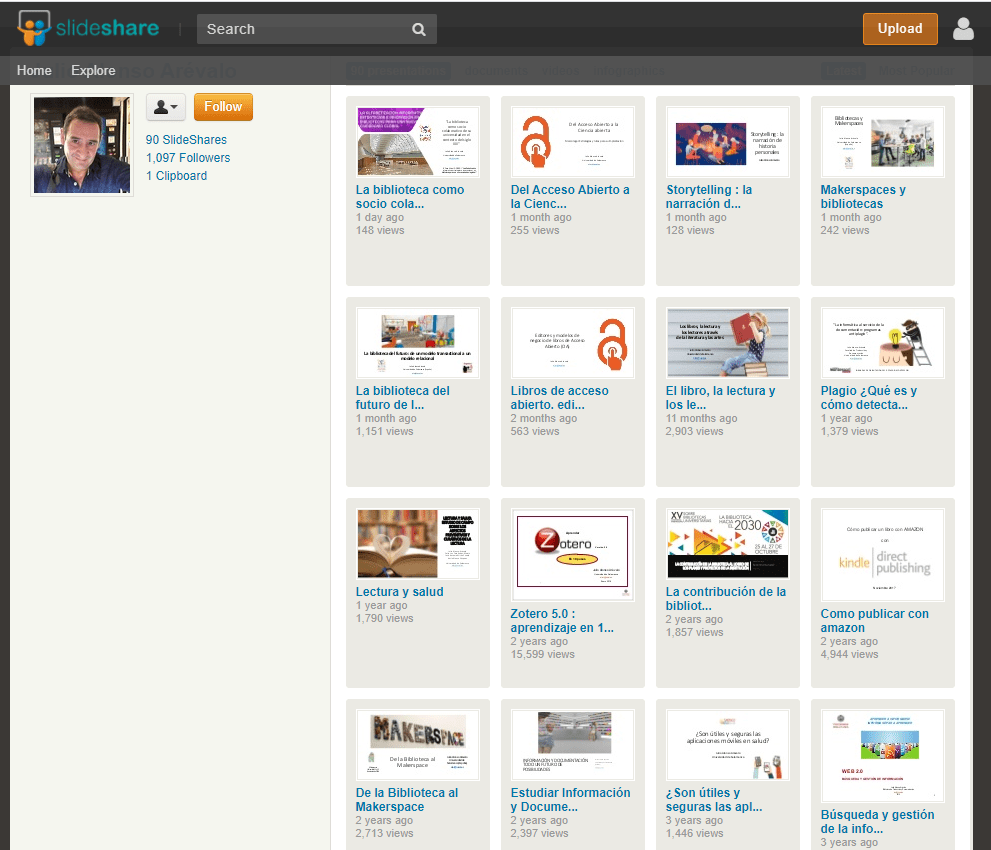Click the Upload button
991x850 pixels.
click(899, 29)
